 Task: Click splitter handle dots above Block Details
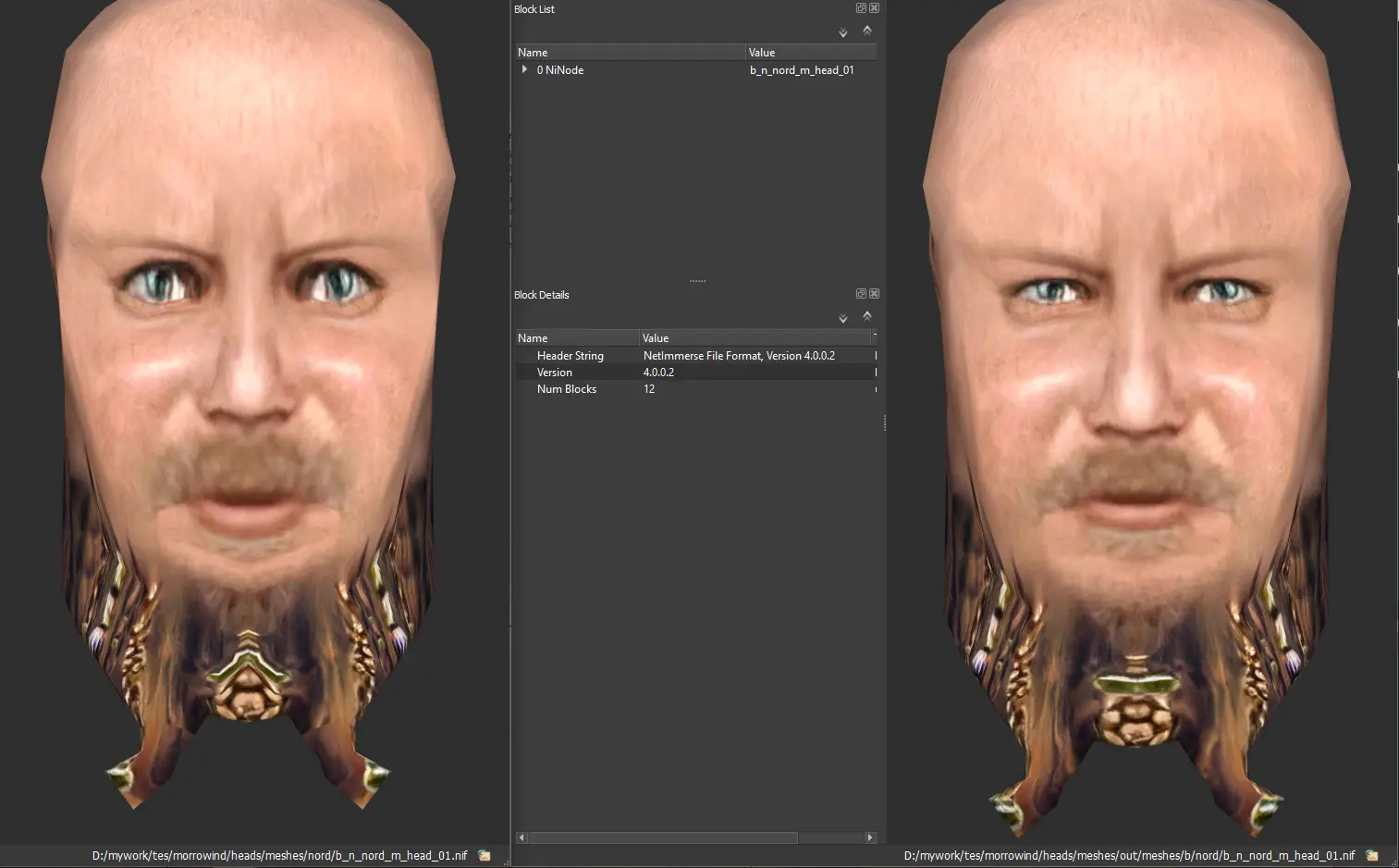tap(698, 281)
